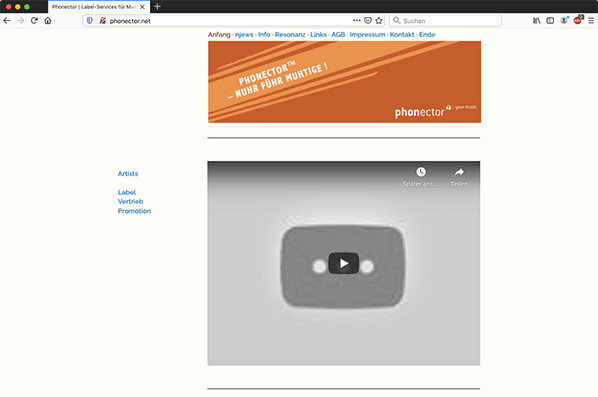Image resolution: width=598 pixels, height=397 pixels.
Task: Click the phonector logo in the banner
Action: pyautogui.click(x=435, y=111)
